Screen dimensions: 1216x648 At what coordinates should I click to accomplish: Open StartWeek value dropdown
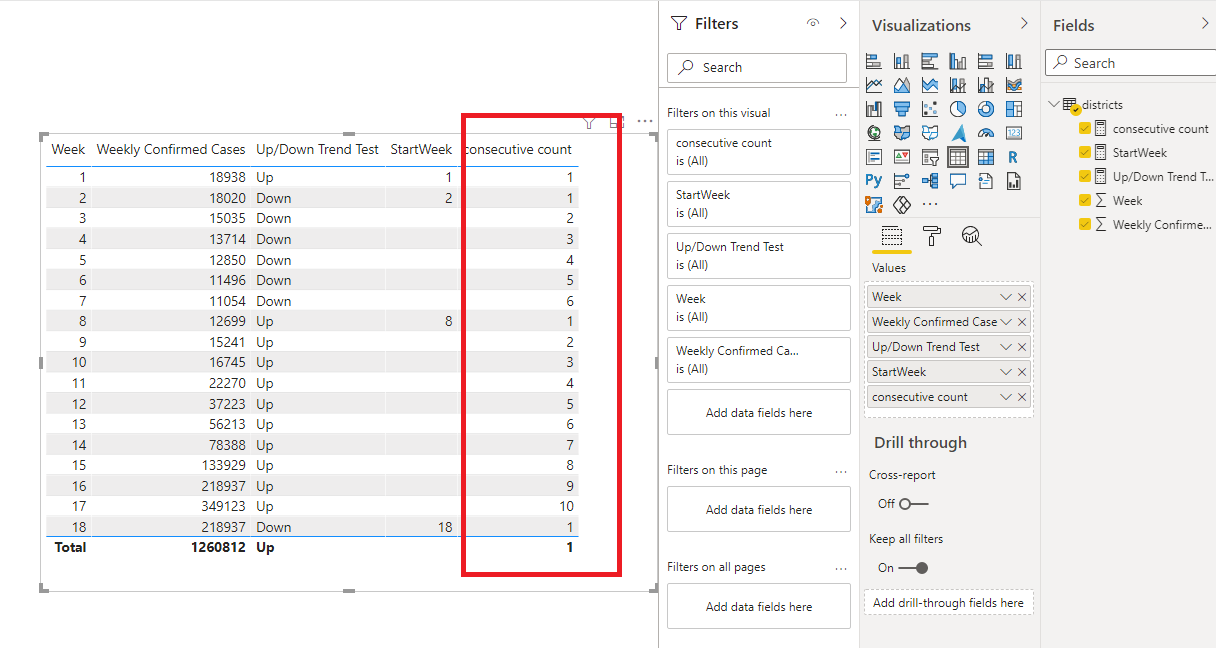(1006, 372)
